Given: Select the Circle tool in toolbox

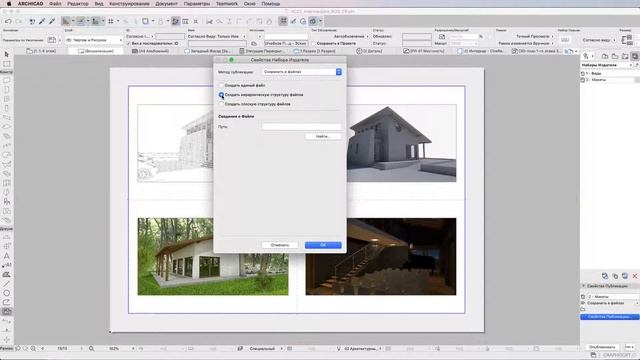Looking at the screenshot, I should click(7, 293).
